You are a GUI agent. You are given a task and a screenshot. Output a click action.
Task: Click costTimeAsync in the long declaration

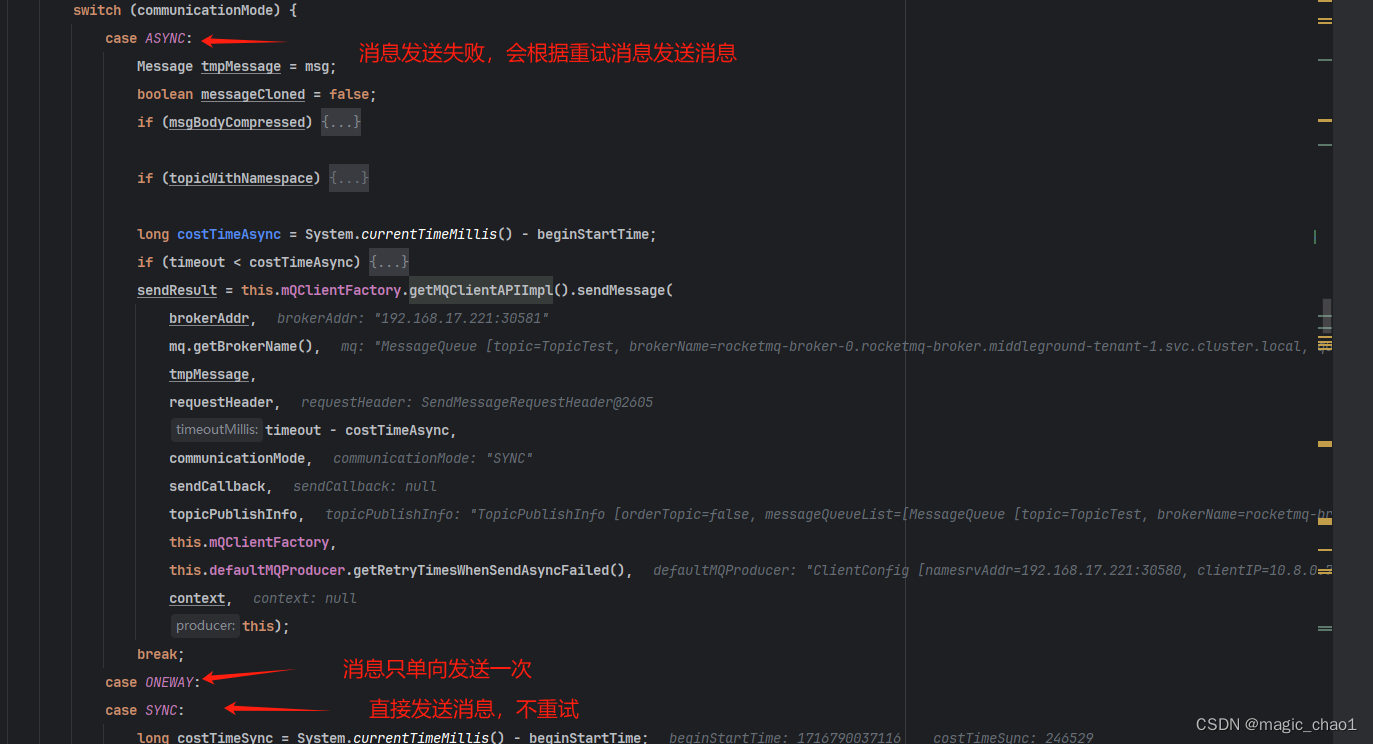[229, 234]
